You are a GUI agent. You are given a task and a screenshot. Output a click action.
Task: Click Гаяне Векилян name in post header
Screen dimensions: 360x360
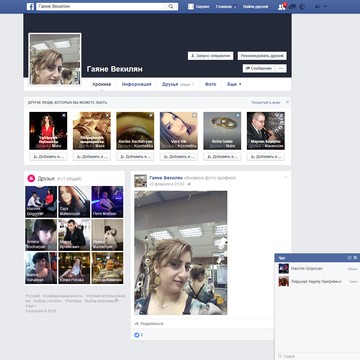point(166,178)
